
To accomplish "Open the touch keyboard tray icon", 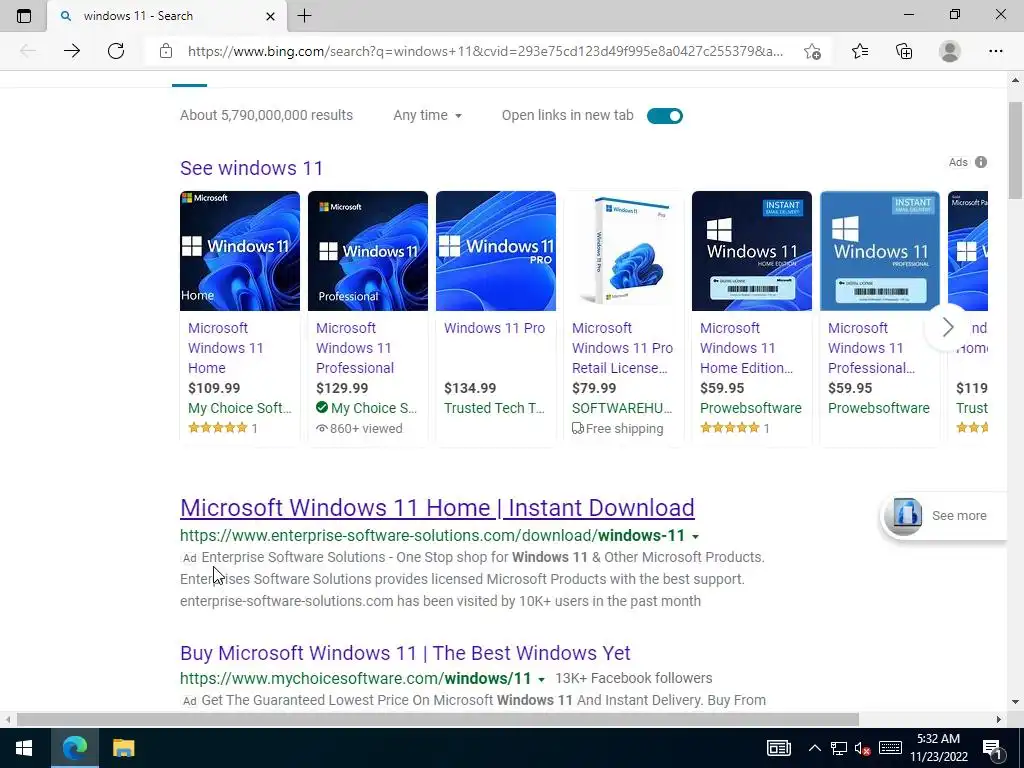I will (890, 748).
